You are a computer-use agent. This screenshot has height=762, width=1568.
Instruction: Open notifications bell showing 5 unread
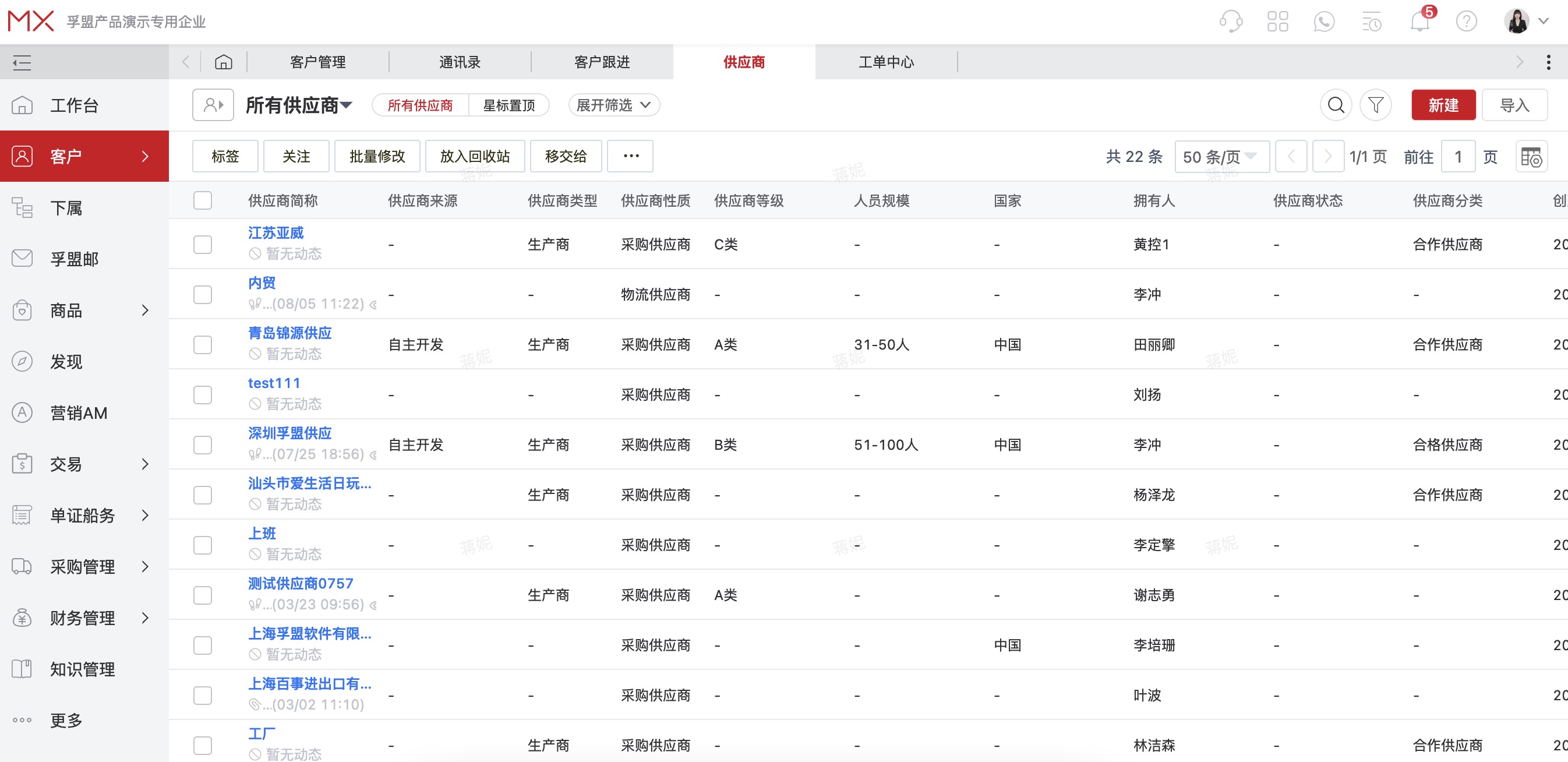coord(1419,21)
